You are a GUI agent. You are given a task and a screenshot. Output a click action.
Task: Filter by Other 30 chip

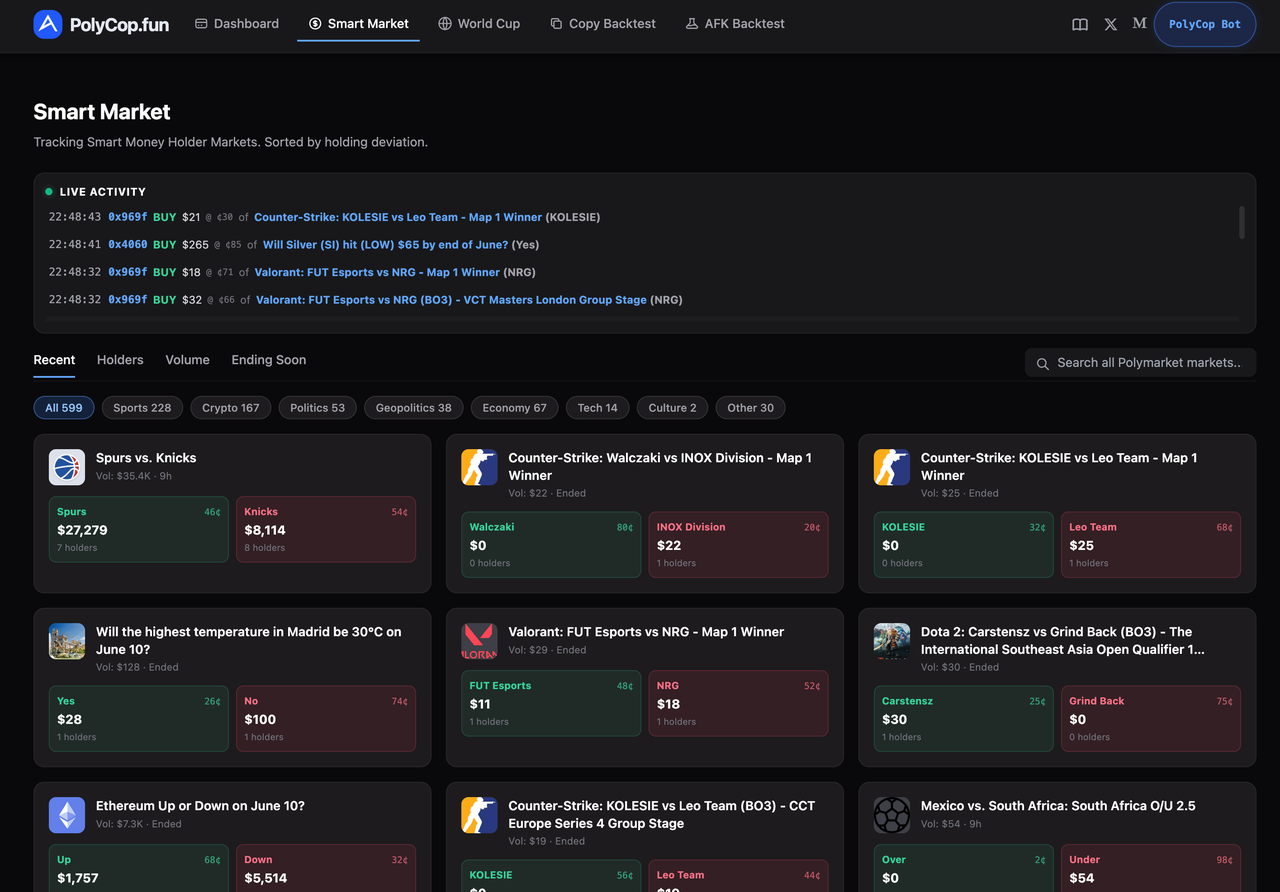point(751,408)
